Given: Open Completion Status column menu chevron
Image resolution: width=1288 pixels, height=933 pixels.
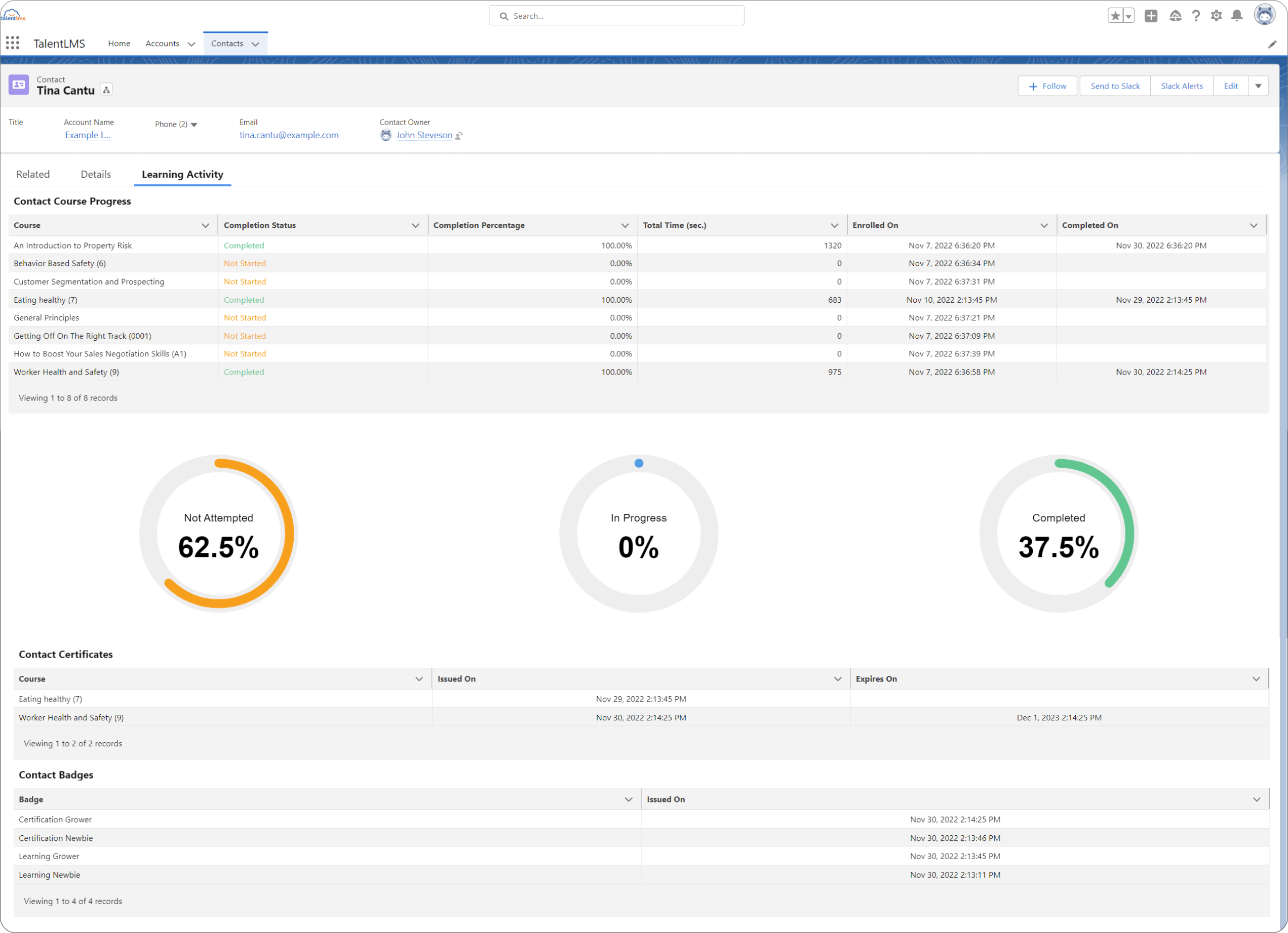Looking at the screenshot, I should [x=416, y=226].
